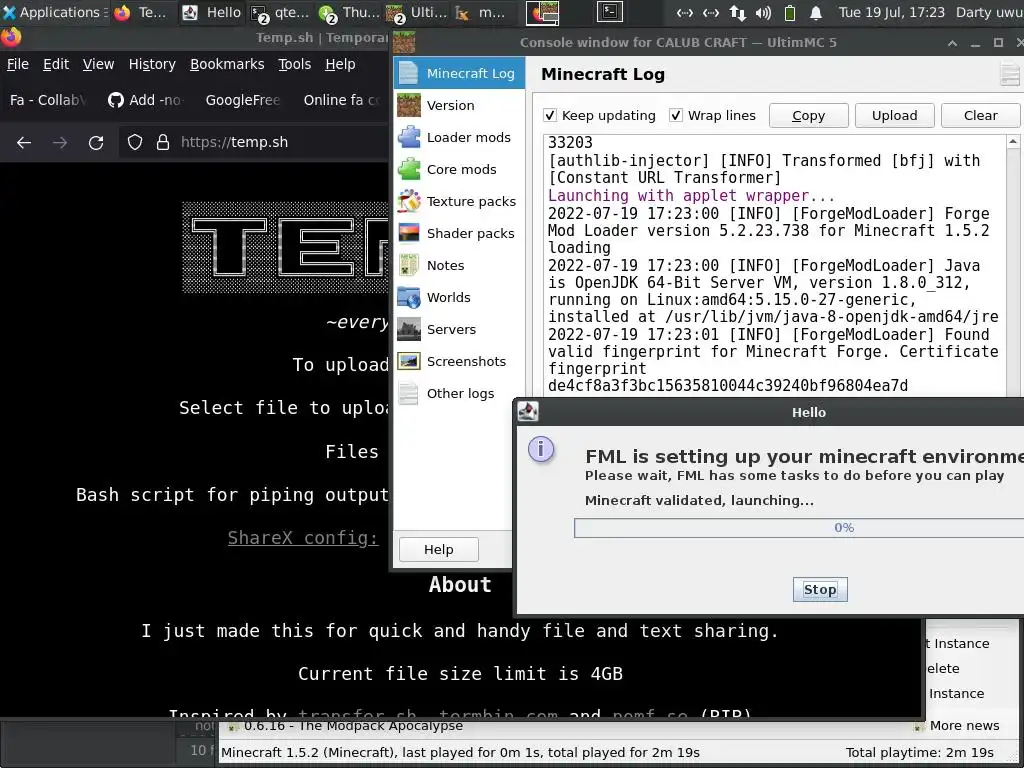Switch to the qte... terminal taskbar item
Screen dimensions: 1024x768
[281, 12]
